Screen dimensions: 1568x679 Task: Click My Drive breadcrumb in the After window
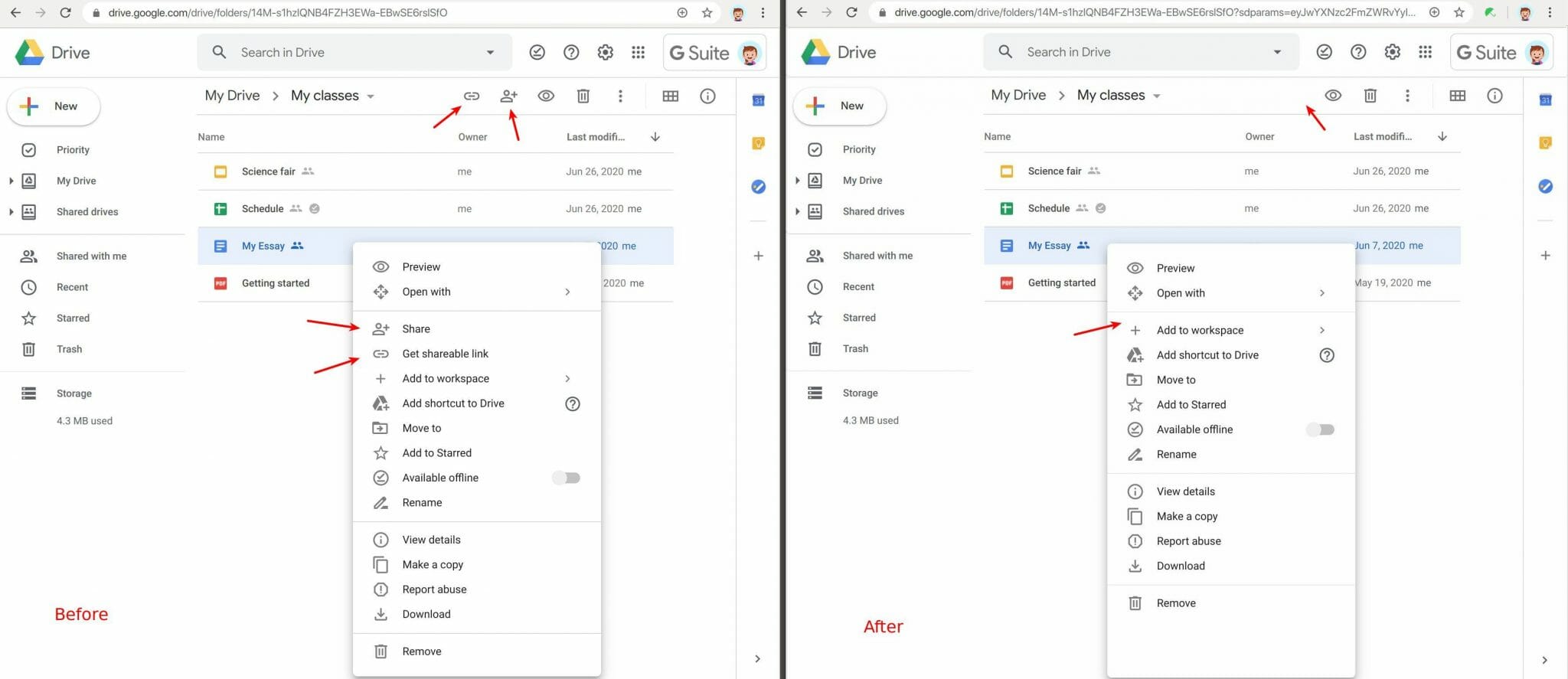[1018, 96]
